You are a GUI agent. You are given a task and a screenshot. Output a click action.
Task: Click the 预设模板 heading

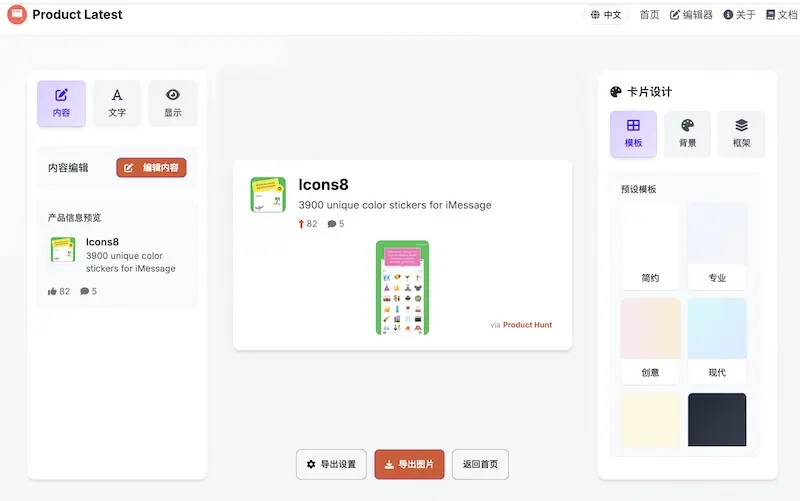(638, 189)
